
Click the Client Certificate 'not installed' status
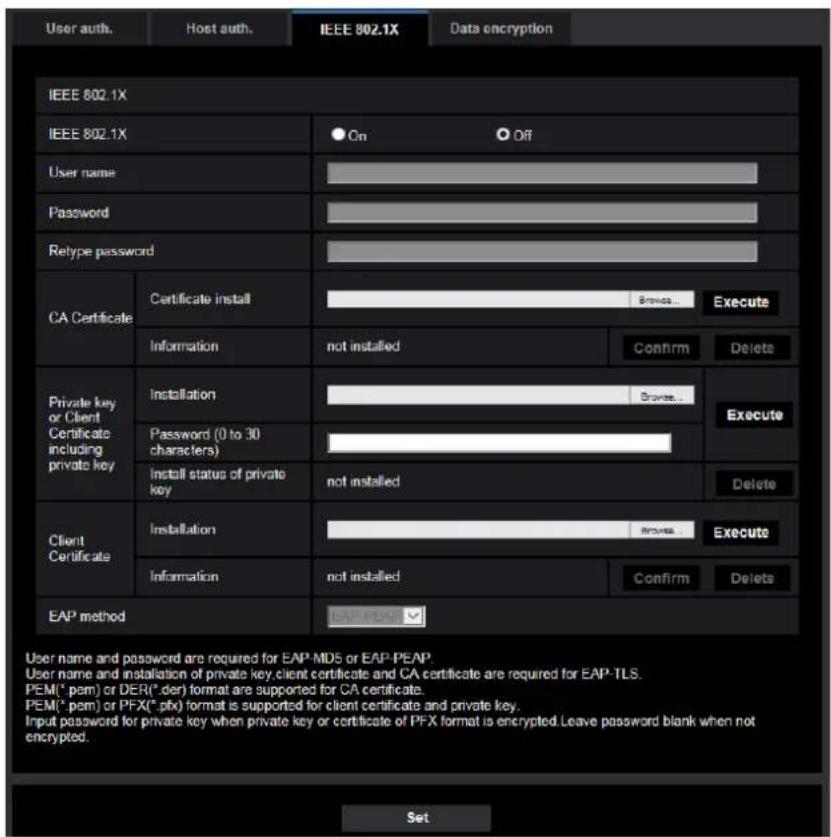pos(363,577)
